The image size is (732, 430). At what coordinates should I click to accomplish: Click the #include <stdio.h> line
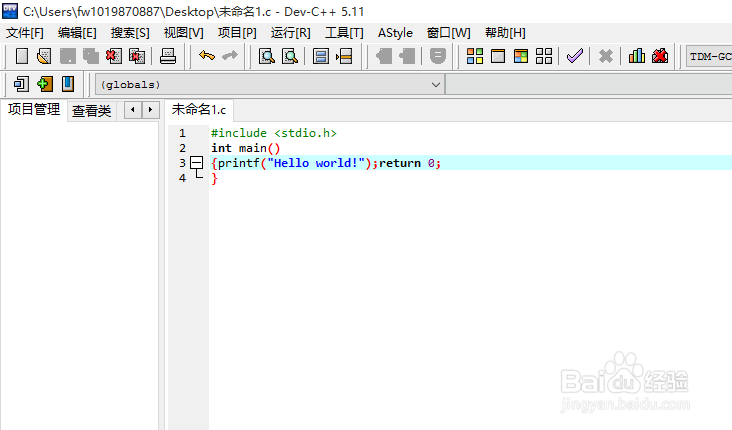pyautogui.click(x=274, y=133)
